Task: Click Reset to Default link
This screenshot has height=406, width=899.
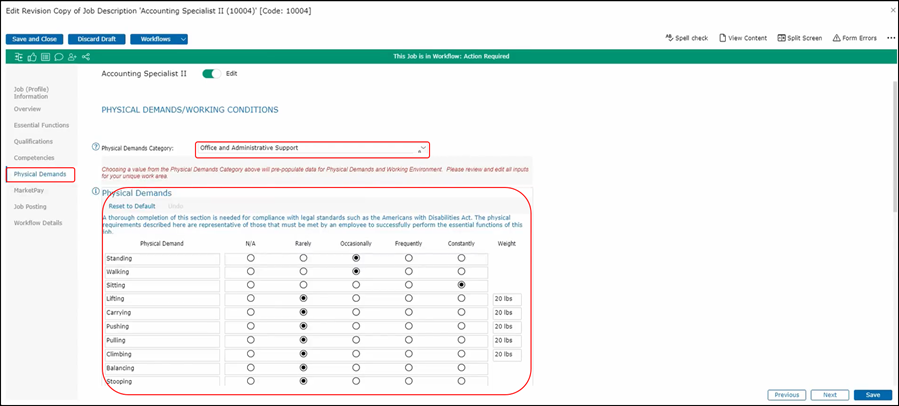Action: click(x=132, y=206)
